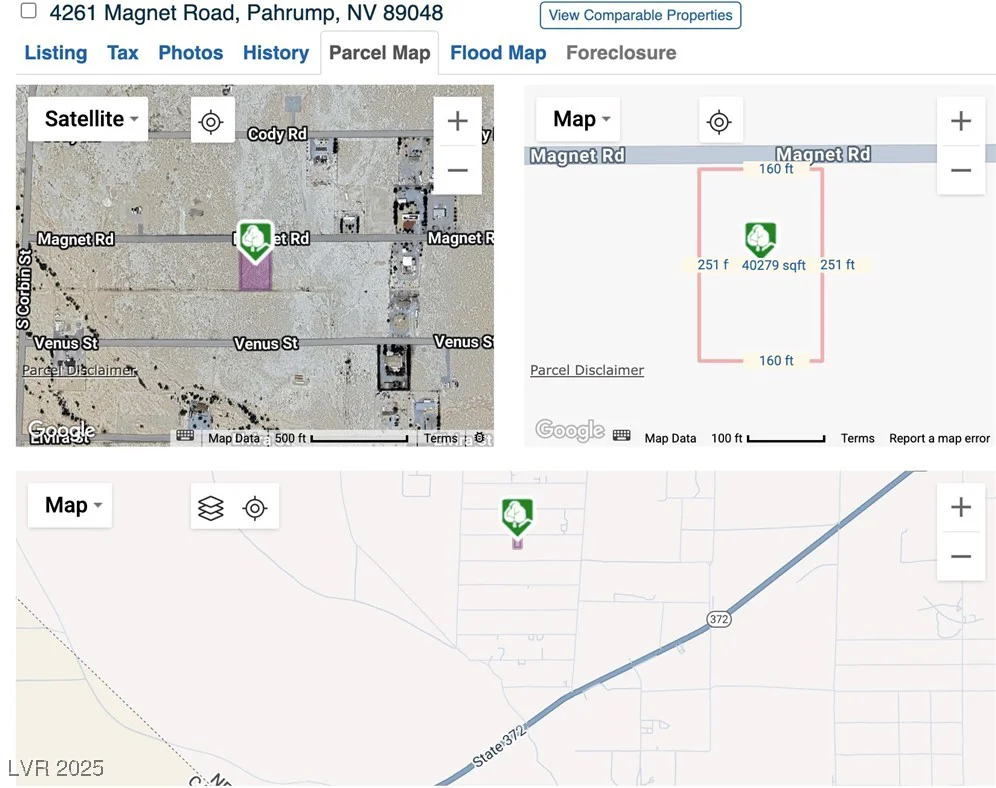The height and width of the screenshot is (788, 996).
Task: Zoom in on the satellite map
Action: tap(457, 121)
